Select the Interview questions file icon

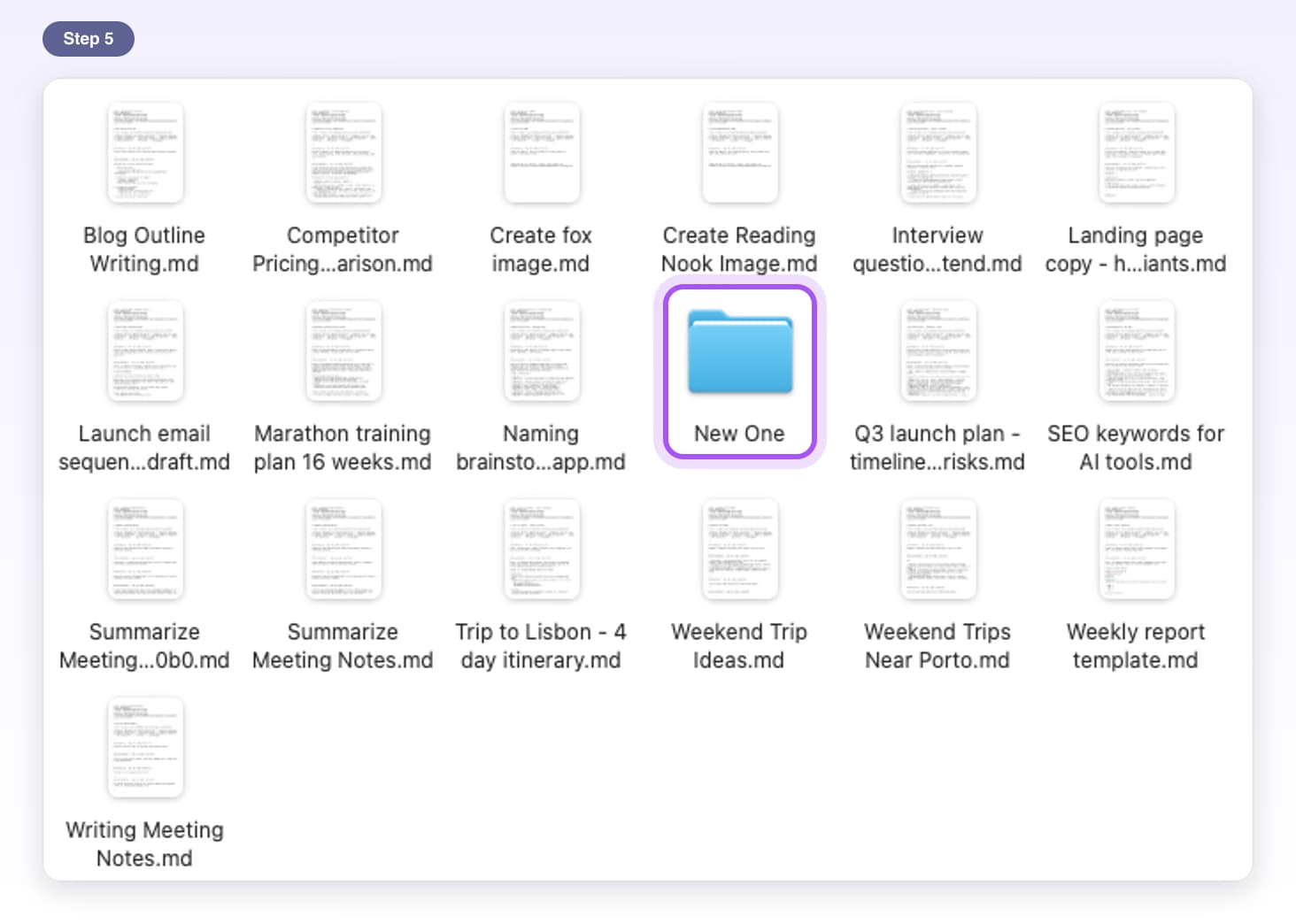pyautogui.click(x=937, y=153)
